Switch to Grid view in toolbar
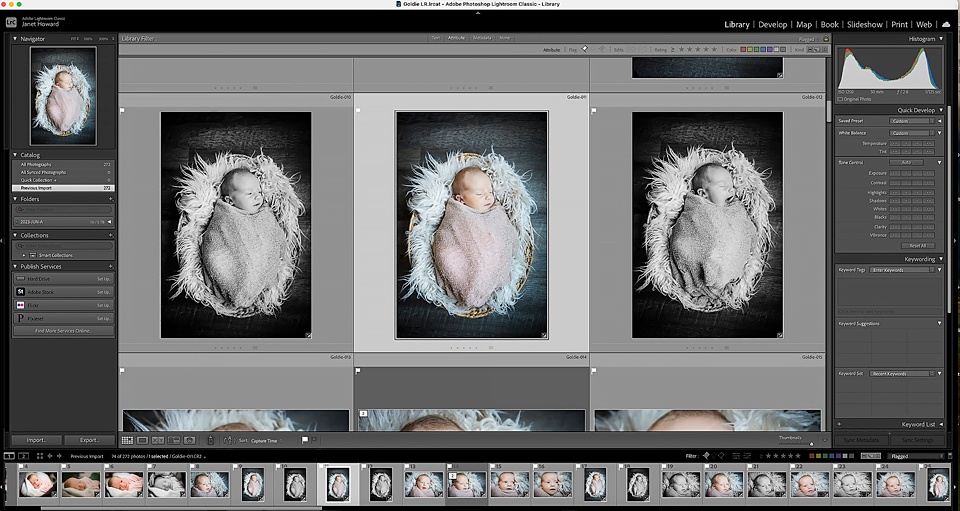This screenshot has width=960, height=511. click(x=127, y=440)
